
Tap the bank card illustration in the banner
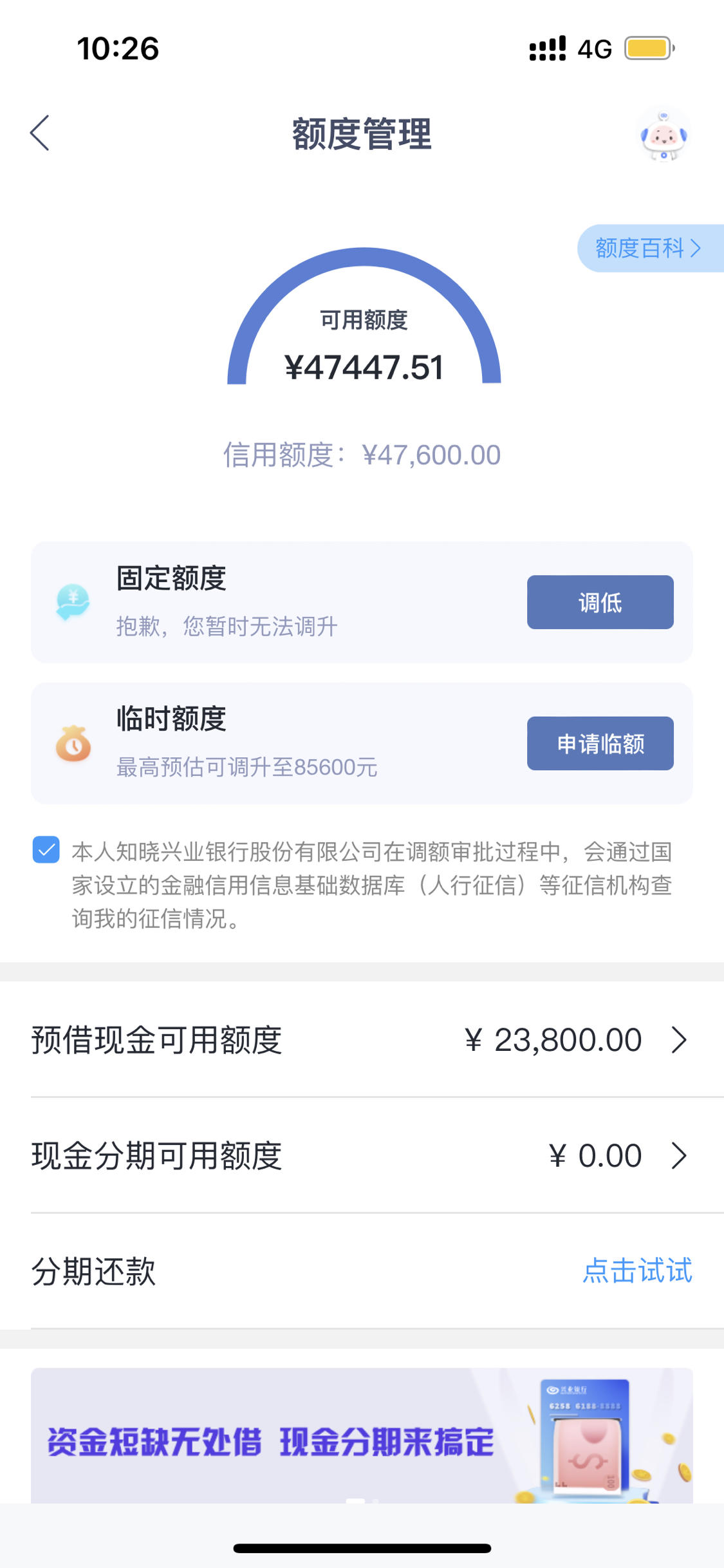[x=584, y=1435]
